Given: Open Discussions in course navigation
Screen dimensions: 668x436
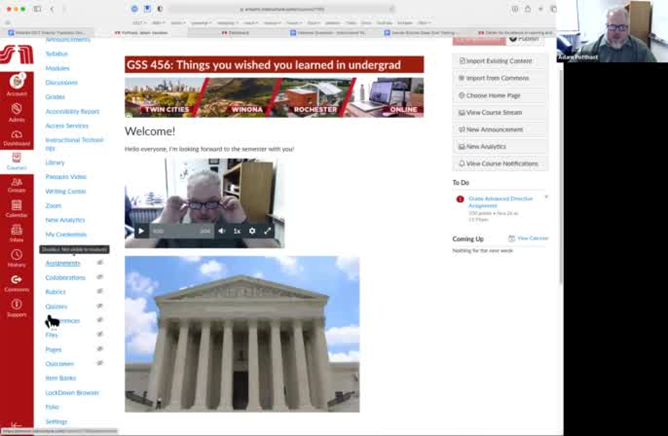Looking at the screenshot, I should (61, 83).
